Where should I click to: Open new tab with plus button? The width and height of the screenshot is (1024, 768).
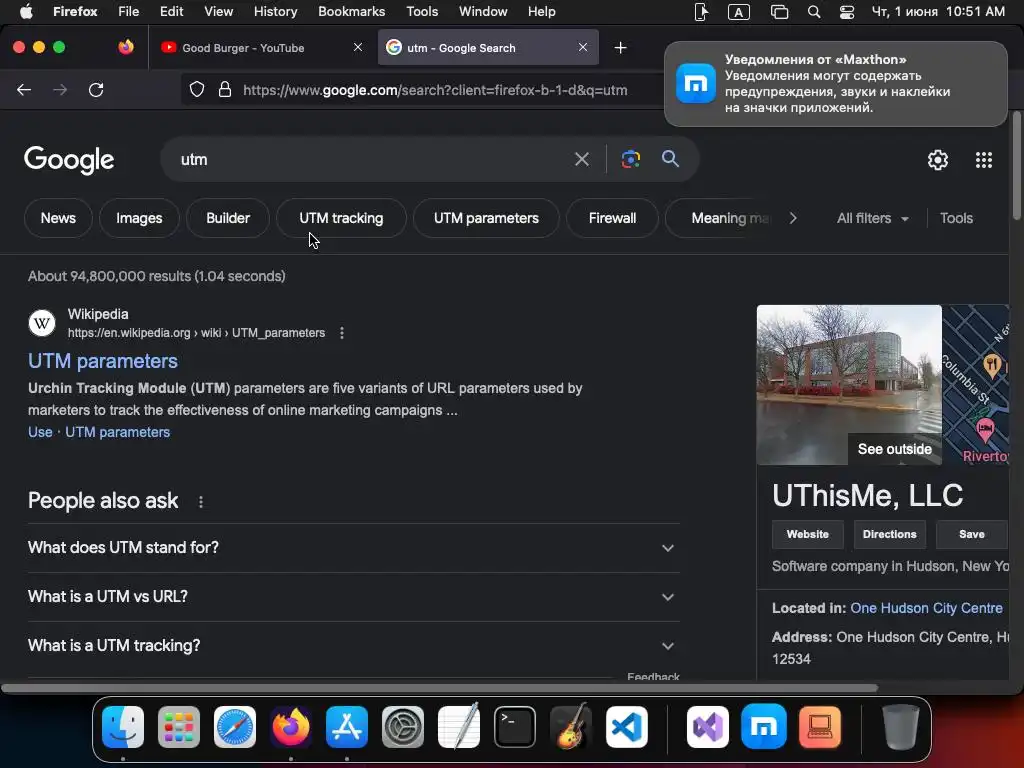[x=620, y=48]
